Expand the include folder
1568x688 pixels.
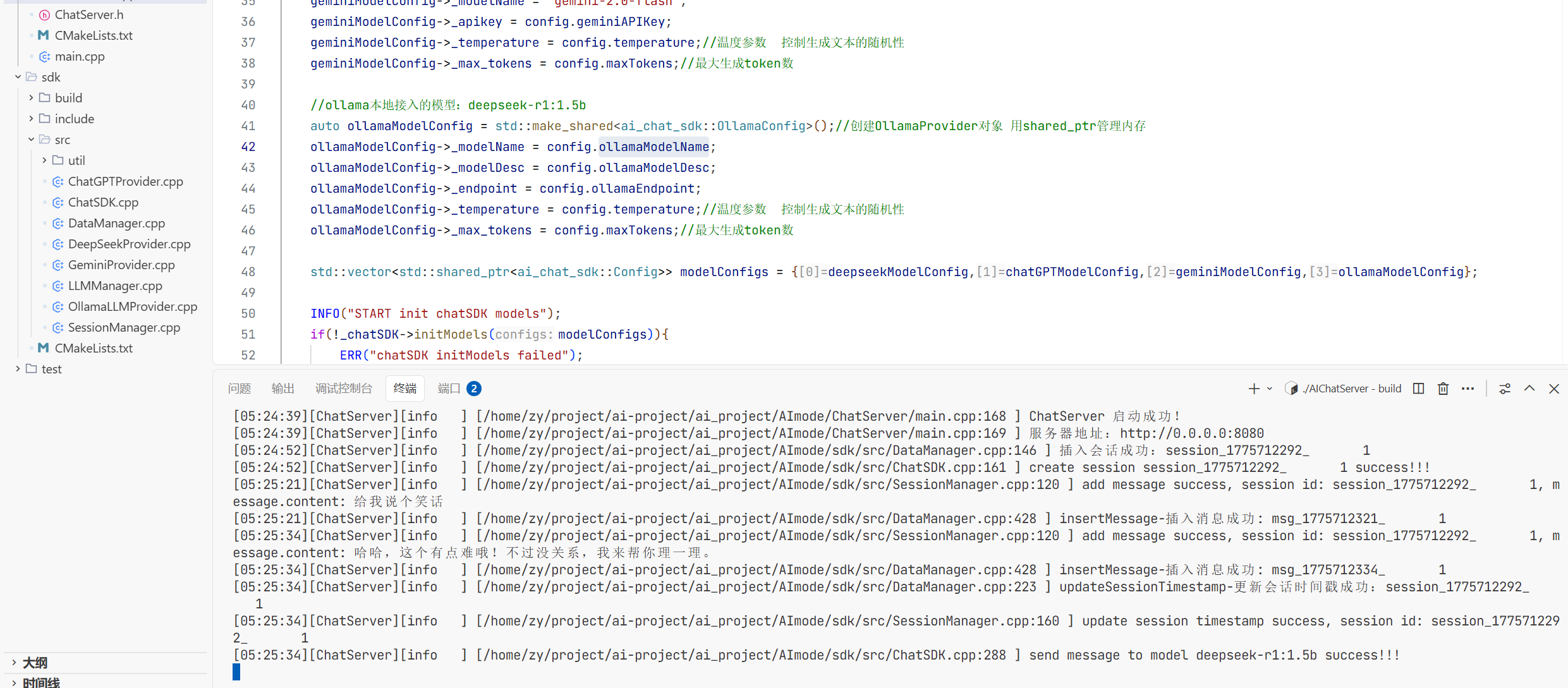tap(31, 119)
